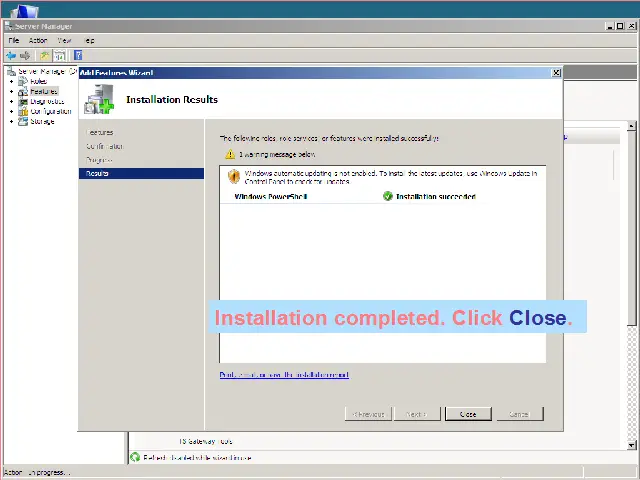The width and height of the screenshot is (640, 480).
Task: Click the Storage node icon
Action: [23, 121]
